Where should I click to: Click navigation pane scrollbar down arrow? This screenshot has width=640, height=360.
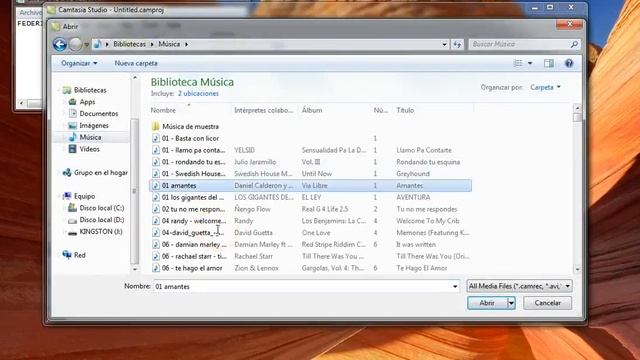click(135, 269)
